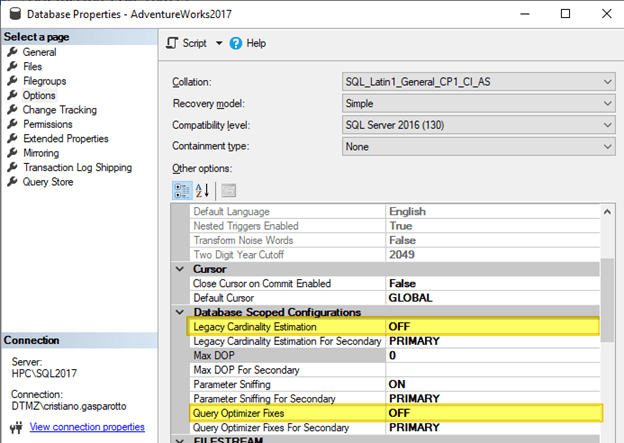Collapse the Database Scoped Configurations category
This screenshot has height=443, width=624.
pos(180,312)
